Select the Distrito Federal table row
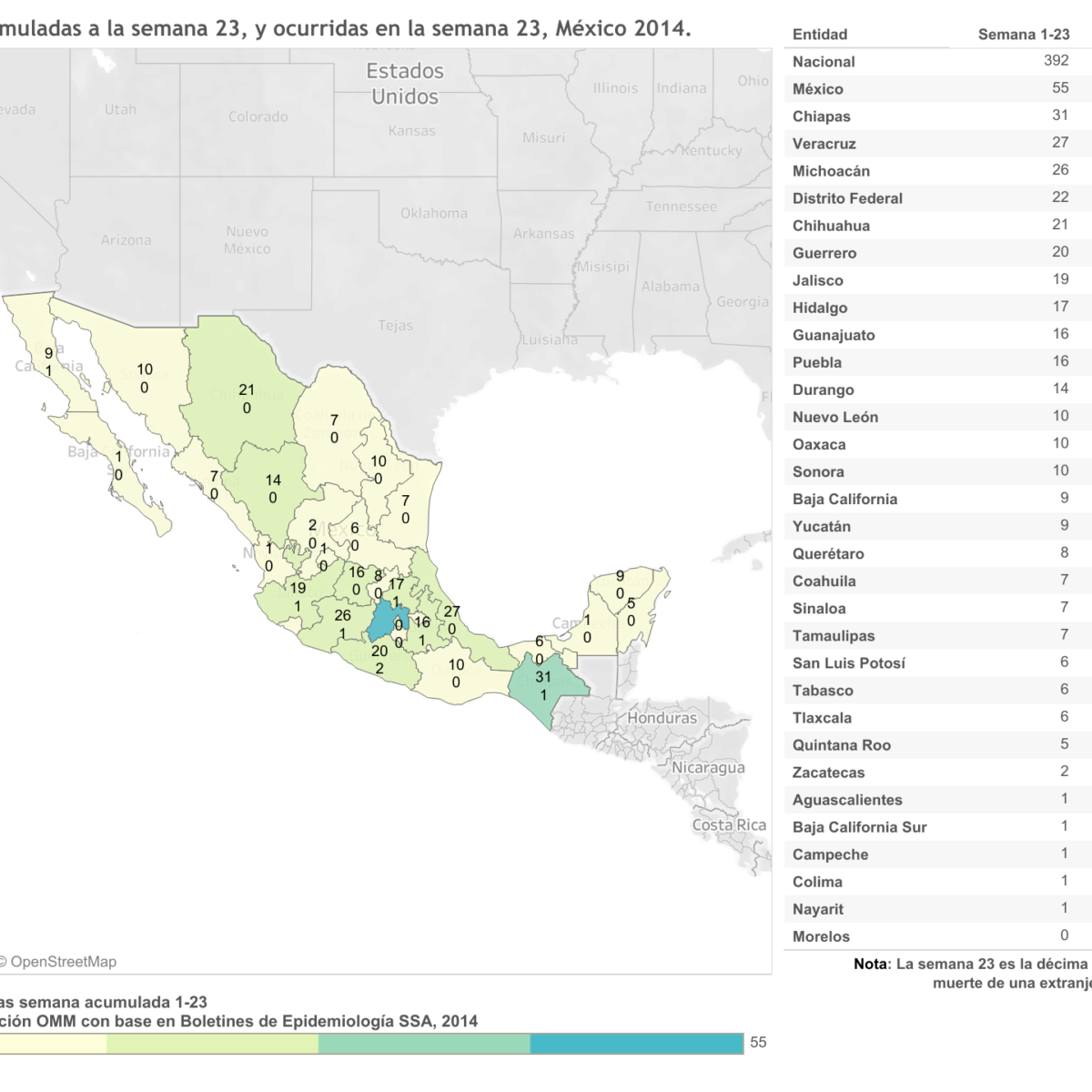Viewport: 1092px width, 1092px height. point(937,198)
